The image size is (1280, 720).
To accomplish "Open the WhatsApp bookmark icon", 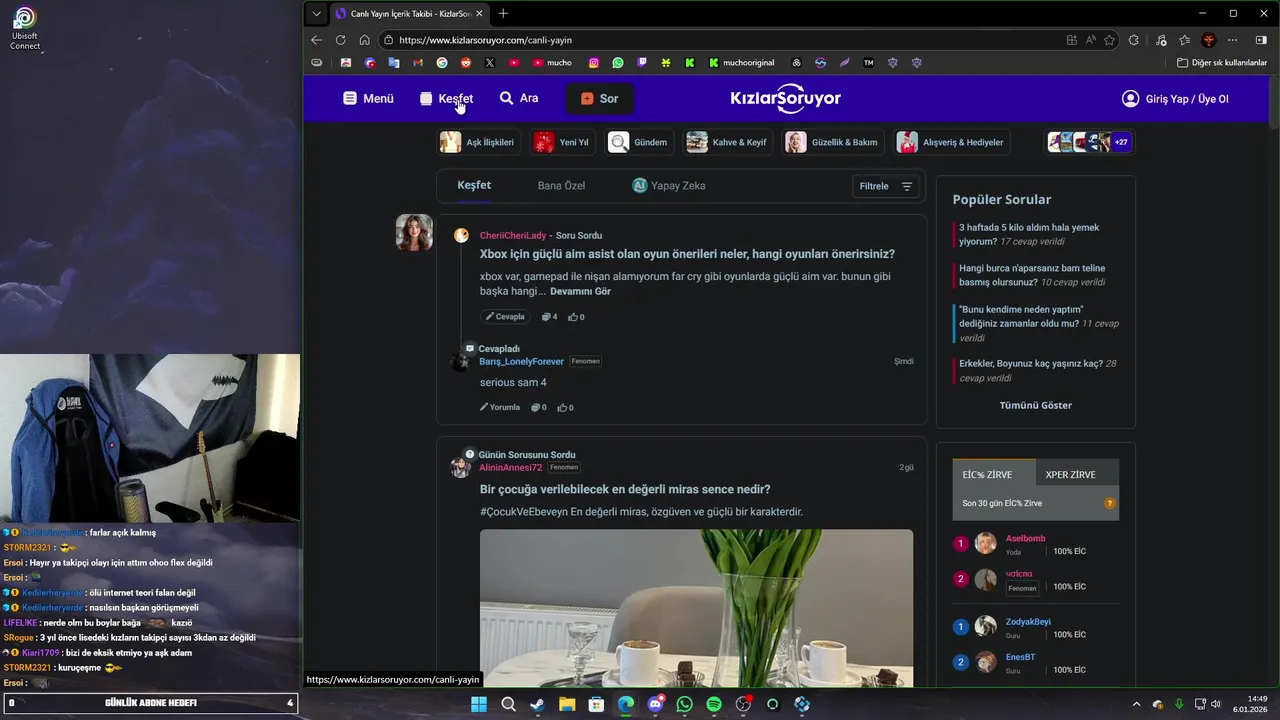I will click(x=618, y=62).
